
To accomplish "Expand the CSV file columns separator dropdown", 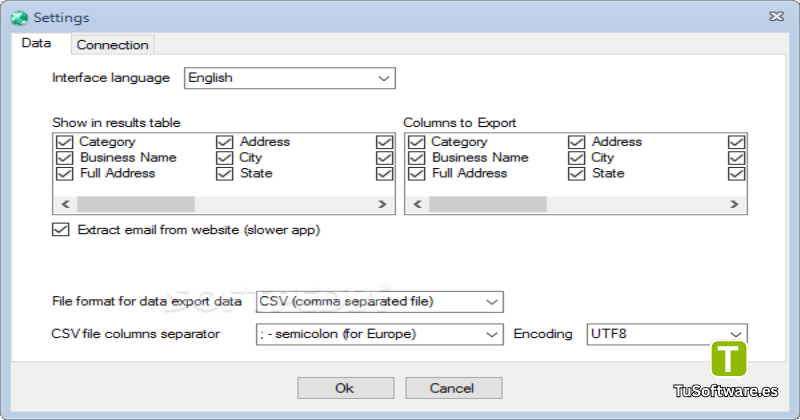I will (380, 334).
